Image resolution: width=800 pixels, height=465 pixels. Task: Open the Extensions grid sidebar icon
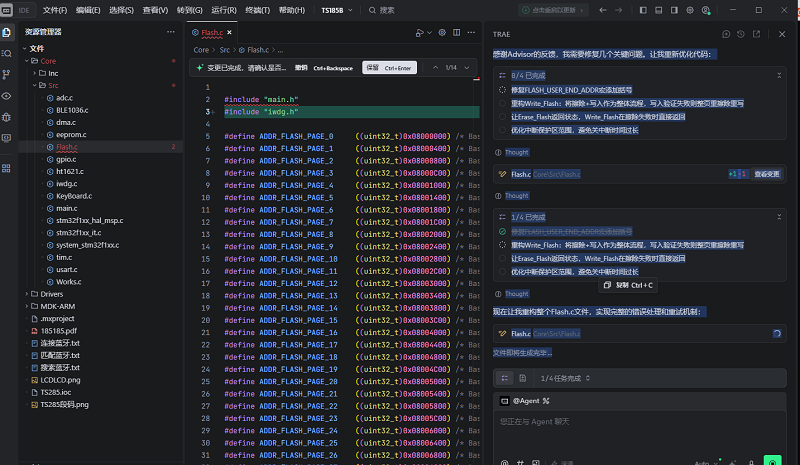click(x=7, y=168)
